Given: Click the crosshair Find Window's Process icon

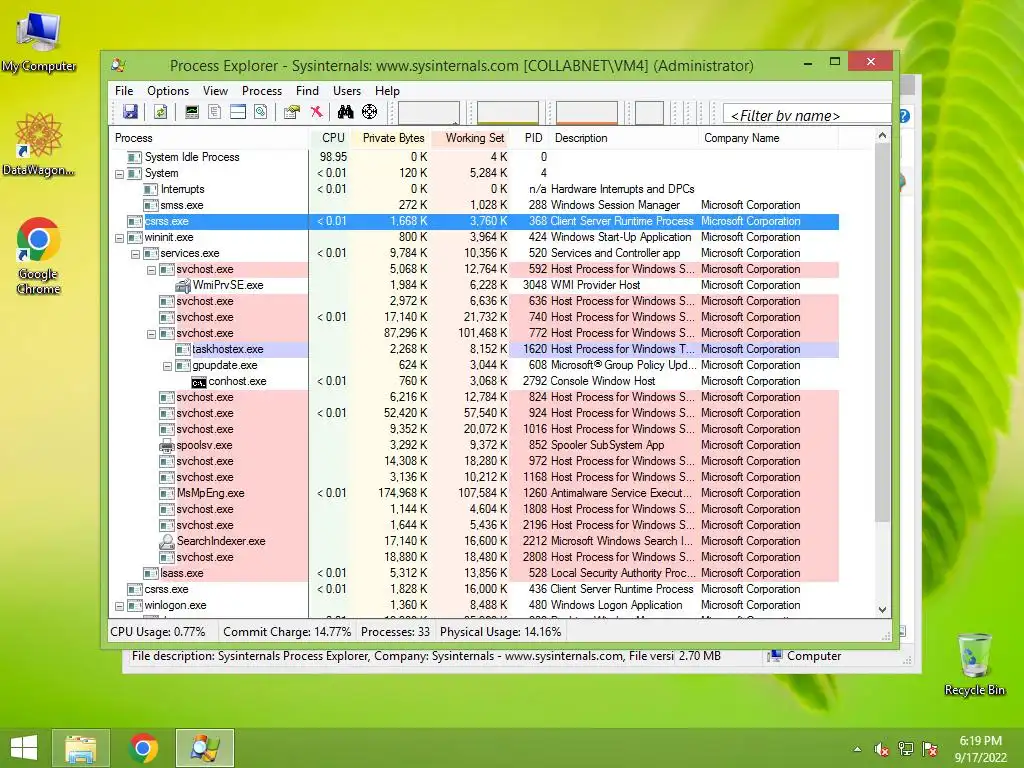Looking at the screenshot, I should pyautogui.click(x=370, y=112).
